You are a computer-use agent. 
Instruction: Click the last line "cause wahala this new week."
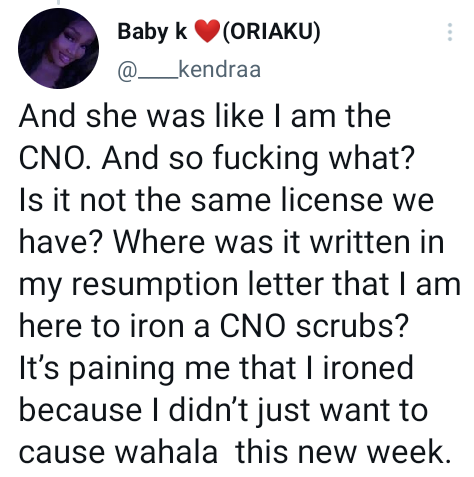235,452
